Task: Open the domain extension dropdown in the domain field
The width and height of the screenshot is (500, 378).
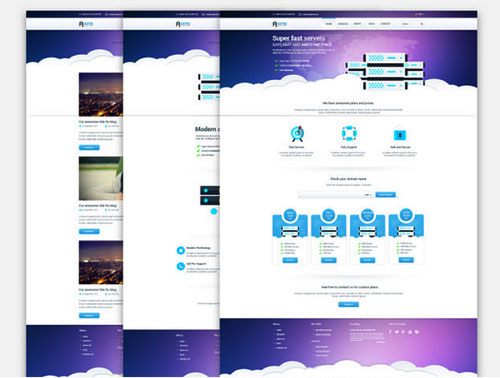Action: 368,195
